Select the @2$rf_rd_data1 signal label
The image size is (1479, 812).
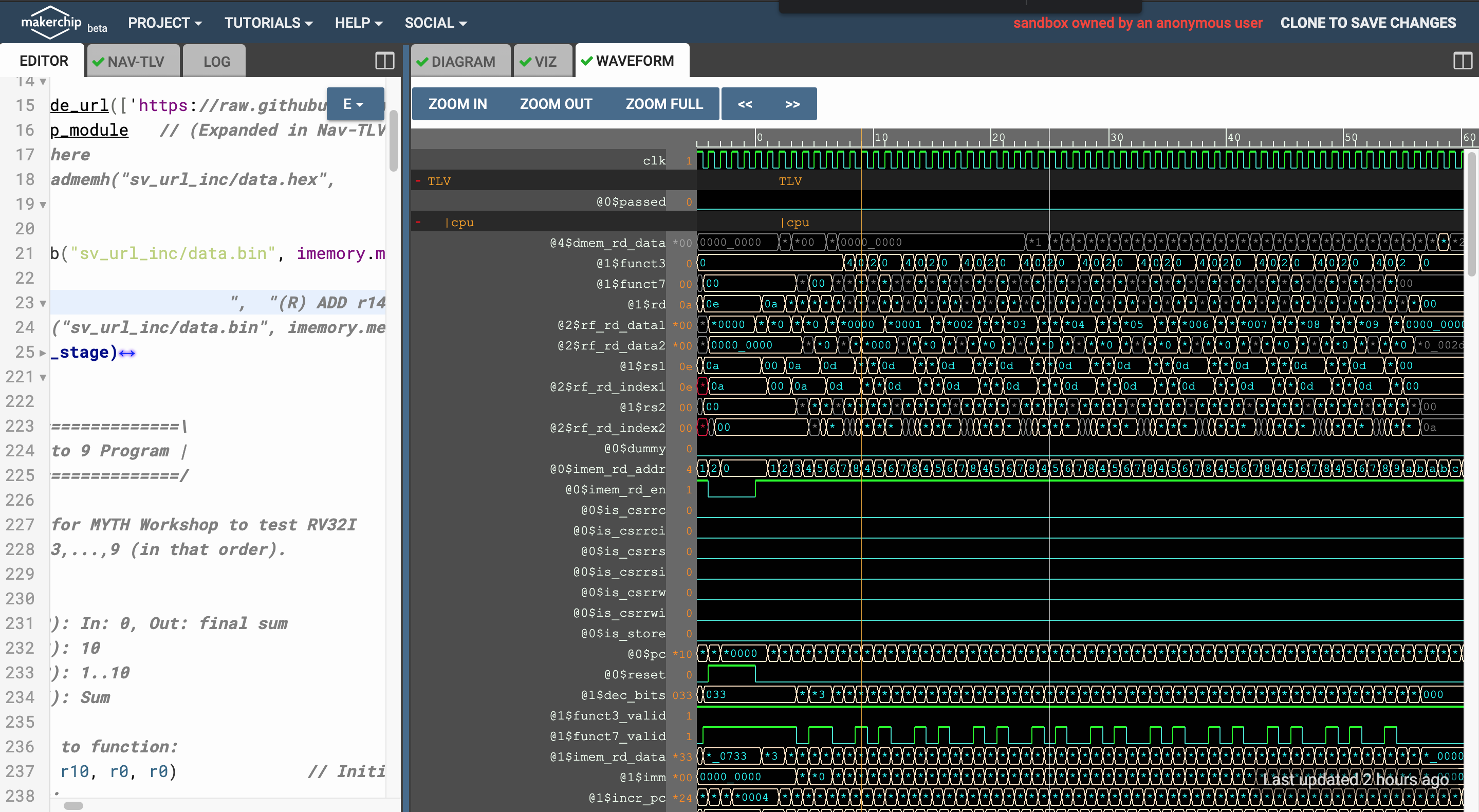612,325
